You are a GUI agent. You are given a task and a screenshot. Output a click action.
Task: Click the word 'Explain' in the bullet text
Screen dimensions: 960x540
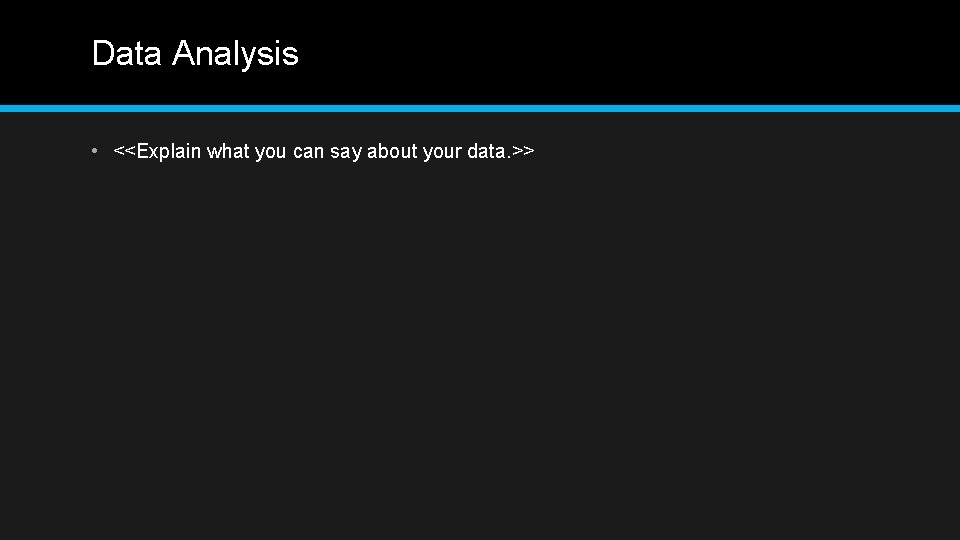click(x=168, y=151)
